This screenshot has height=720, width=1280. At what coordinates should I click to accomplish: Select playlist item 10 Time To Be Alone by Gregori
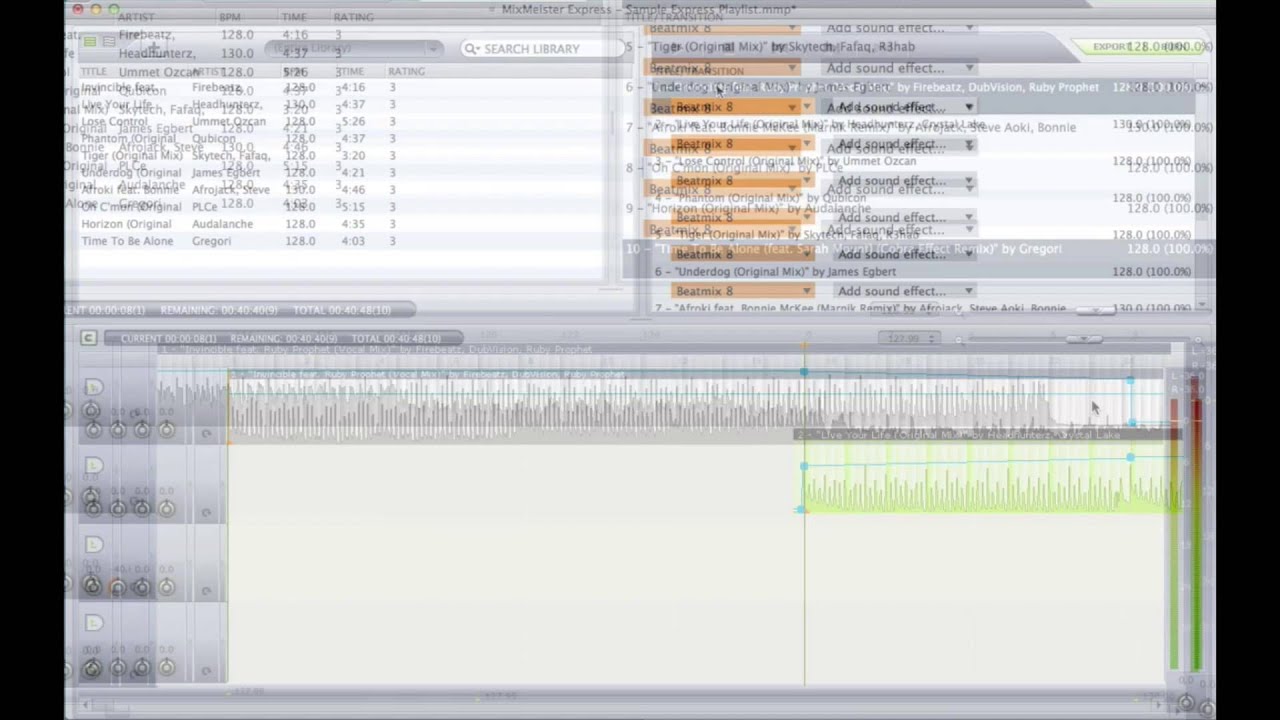918,248
